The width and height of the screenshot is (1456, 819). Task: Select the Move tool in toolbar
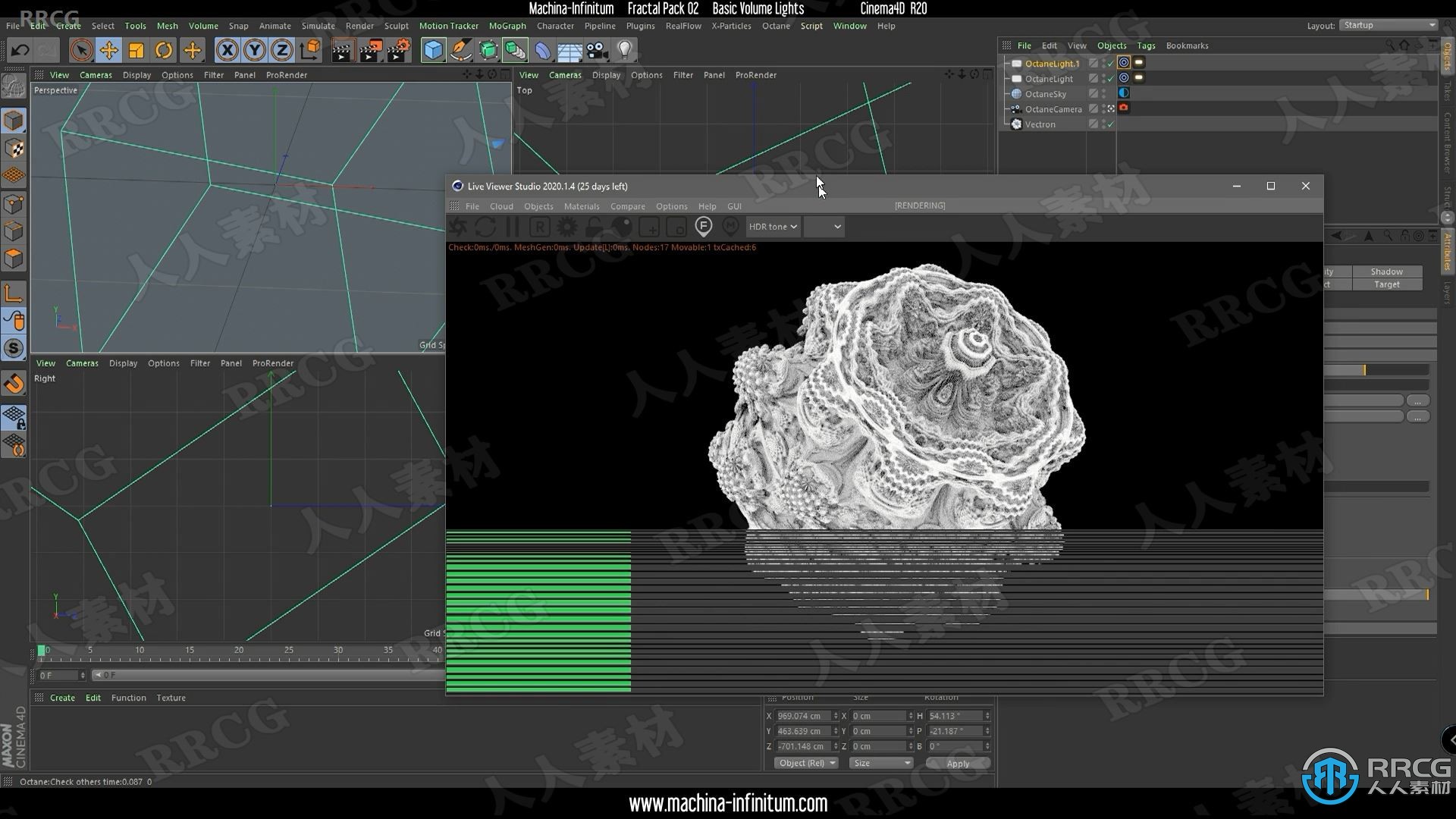109,49
